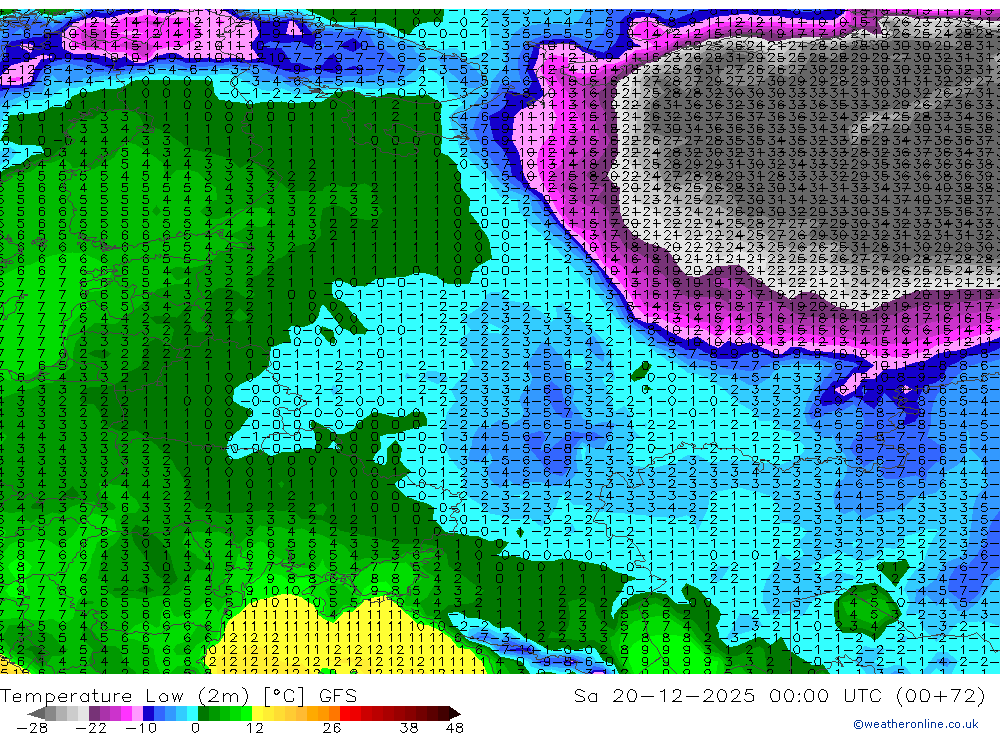Pick the bright red swatch right of 26
This screenshot has height=733, width=1000.
[x=345, y=713]
